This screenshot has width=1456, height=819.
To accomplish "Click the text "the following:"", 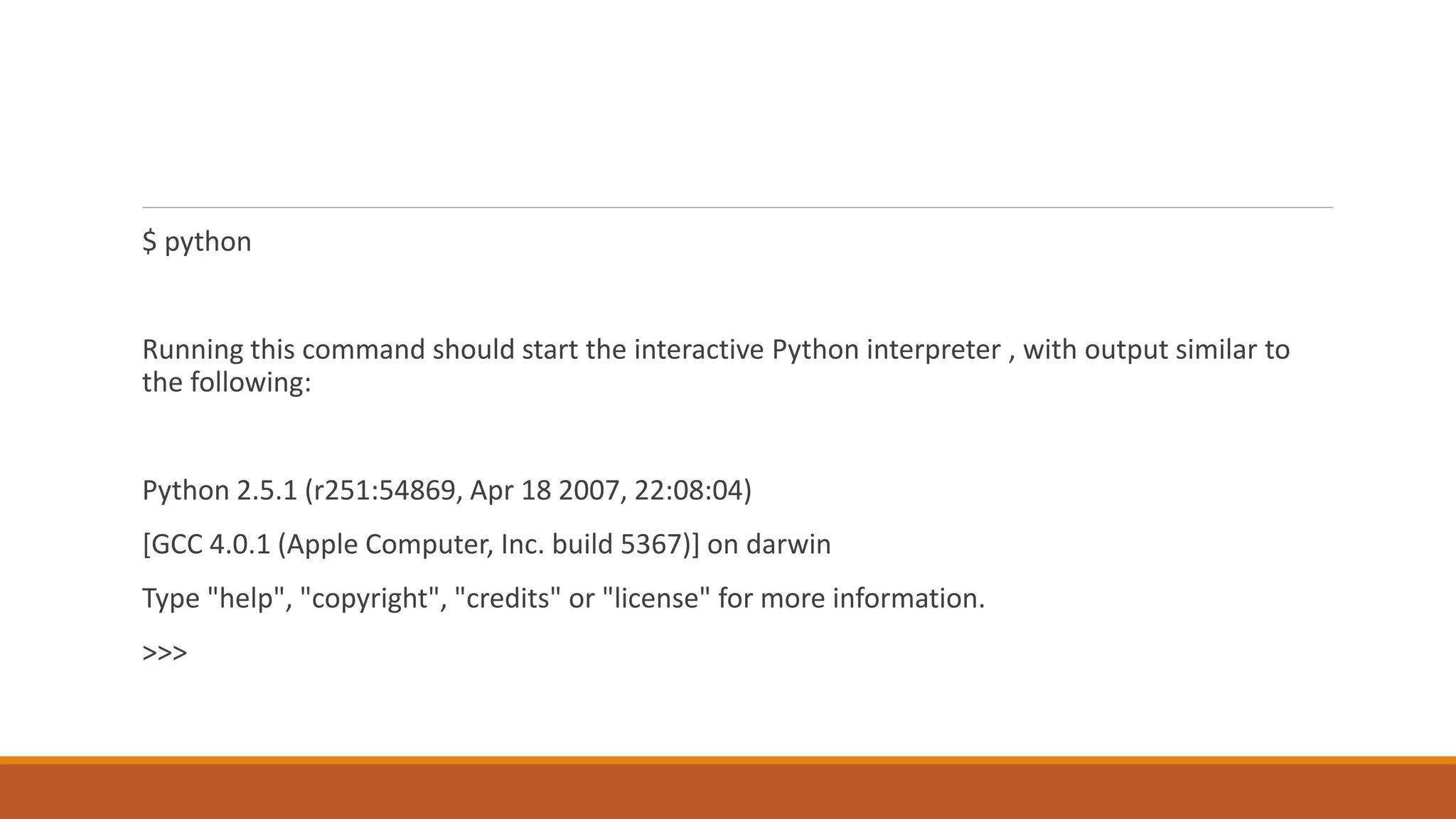I will coord(227,382).
